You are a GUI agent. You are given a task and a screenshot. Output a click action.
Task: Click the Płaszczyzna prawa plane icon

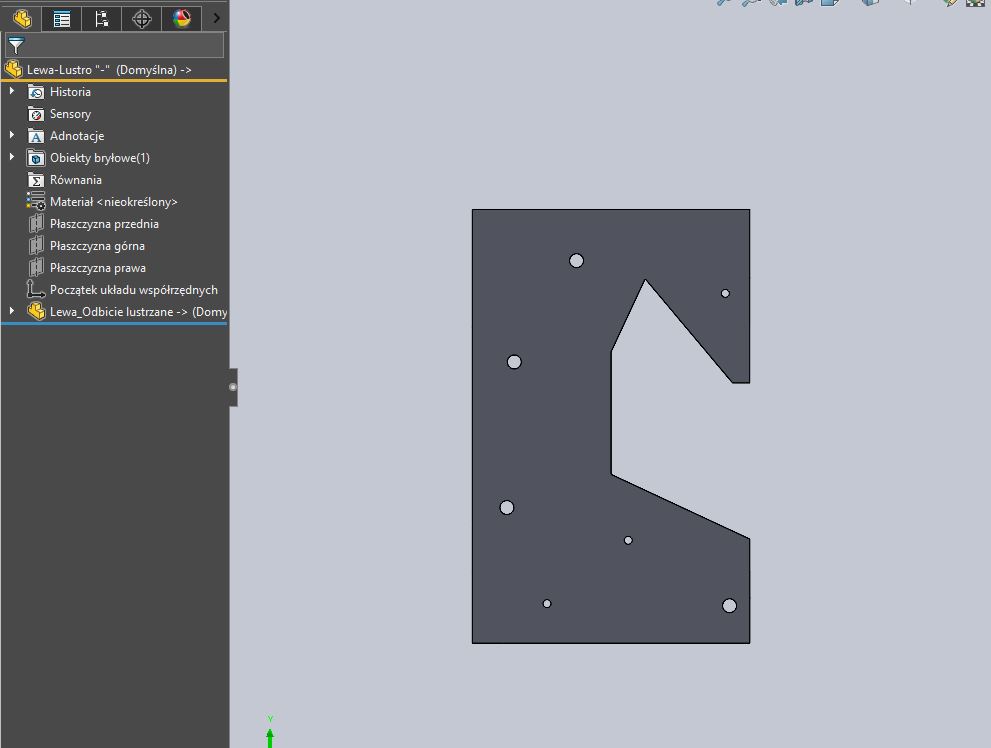pos(37,268)
